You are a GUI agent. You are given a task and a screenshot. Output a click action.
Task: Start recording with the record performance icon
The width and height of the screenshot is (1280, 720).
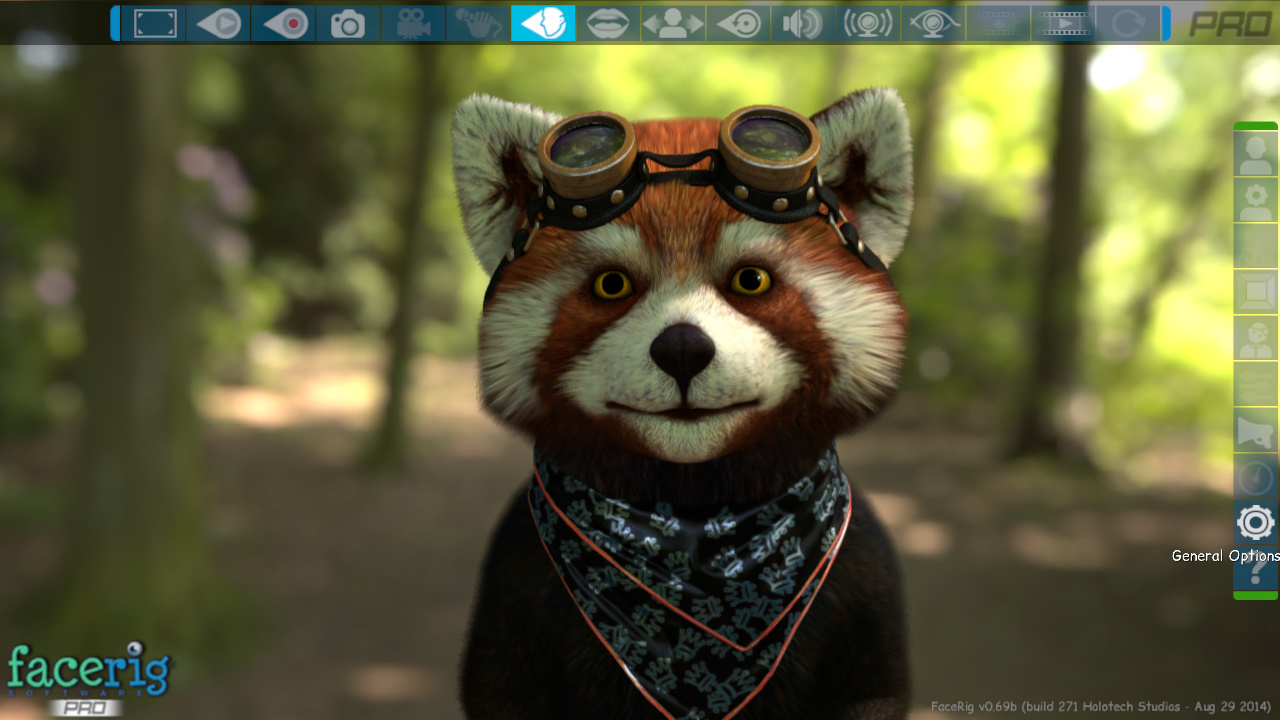coord(284,23)
